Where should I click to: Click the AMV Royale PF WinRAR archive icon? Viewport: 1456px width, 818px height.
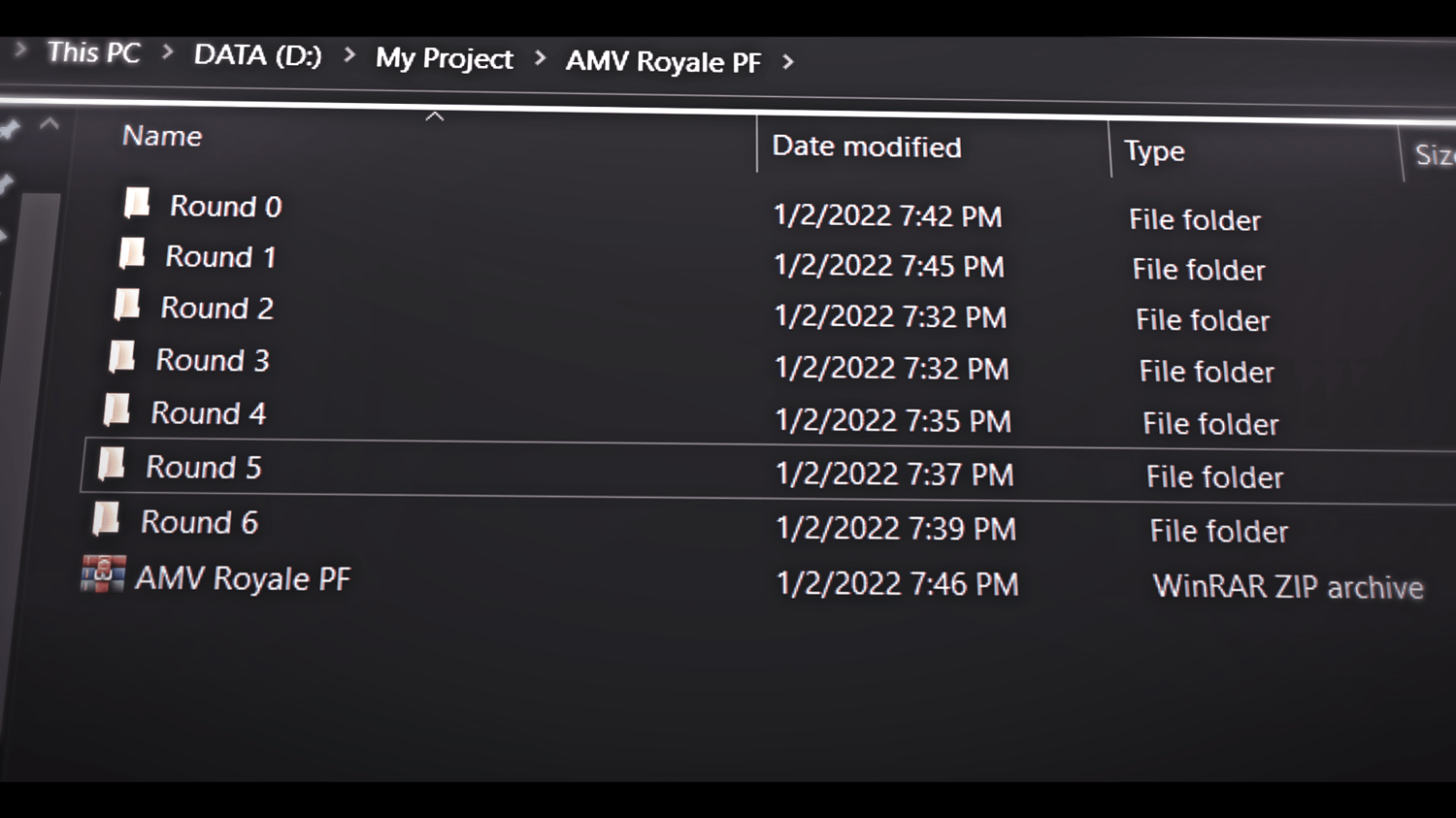coord(103,574)
